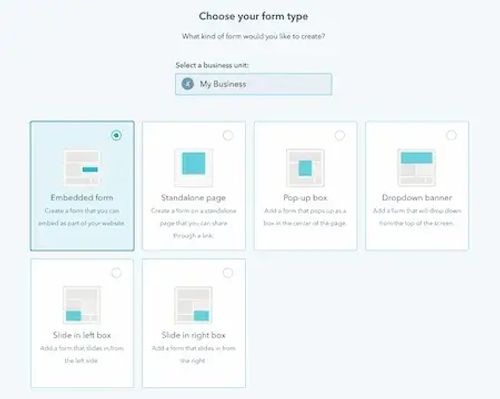Select the Slide in right box radio button
The height and width of the screenshot is (399, 500).
[x=228, y=273]
